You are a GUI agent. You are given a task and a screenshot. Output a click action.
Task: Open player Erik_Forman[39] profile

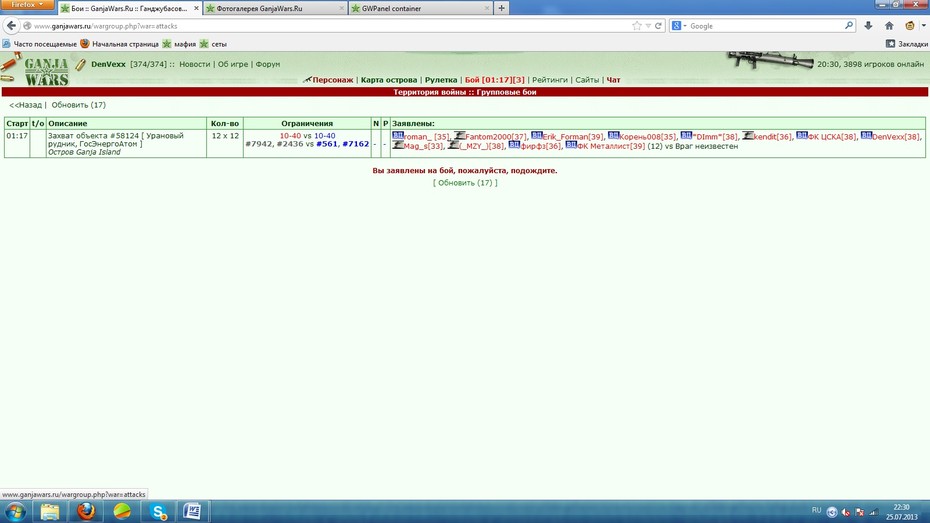572,137
